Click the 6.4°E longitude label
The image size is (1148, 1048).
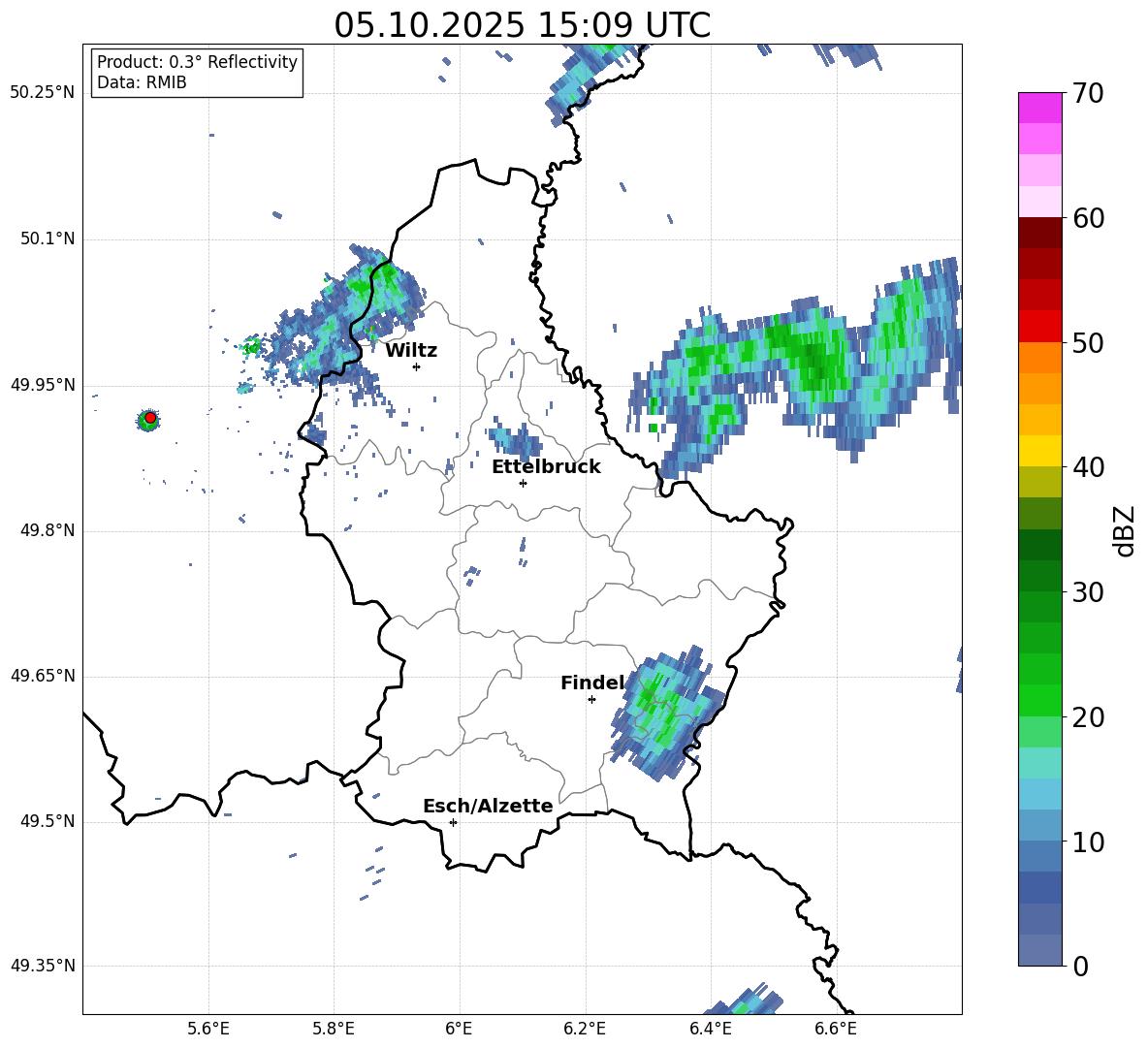pyautogui.click(x=710, y=1029)
